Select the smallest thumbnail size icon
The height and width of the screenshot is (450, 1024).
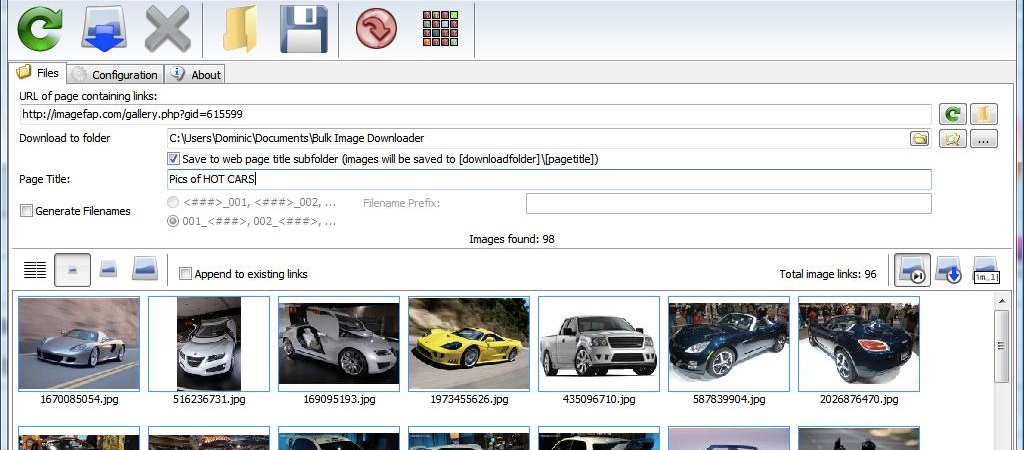(72, 270)
